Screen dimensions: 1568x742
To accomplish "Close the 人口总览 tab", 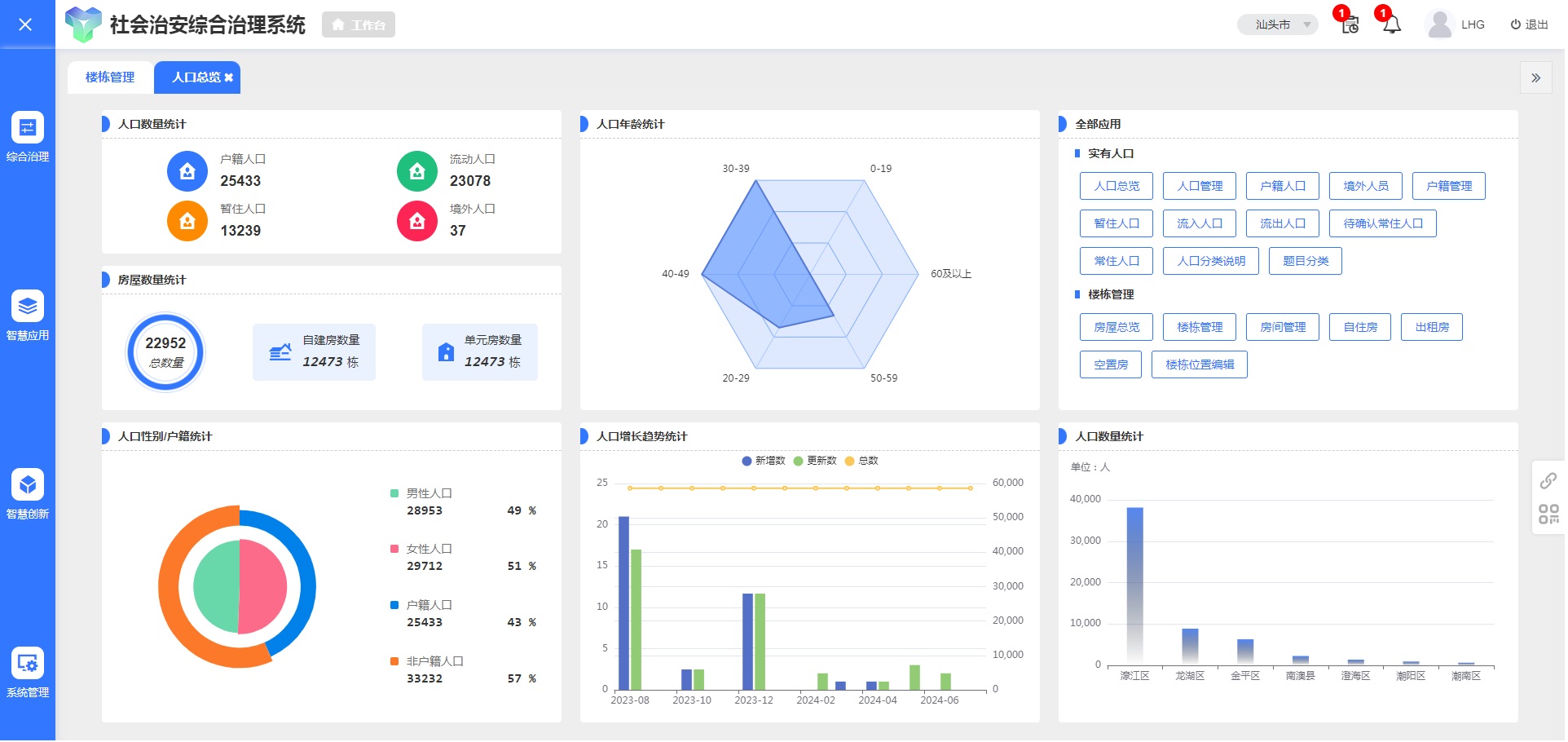I will (x=229, y=77).
